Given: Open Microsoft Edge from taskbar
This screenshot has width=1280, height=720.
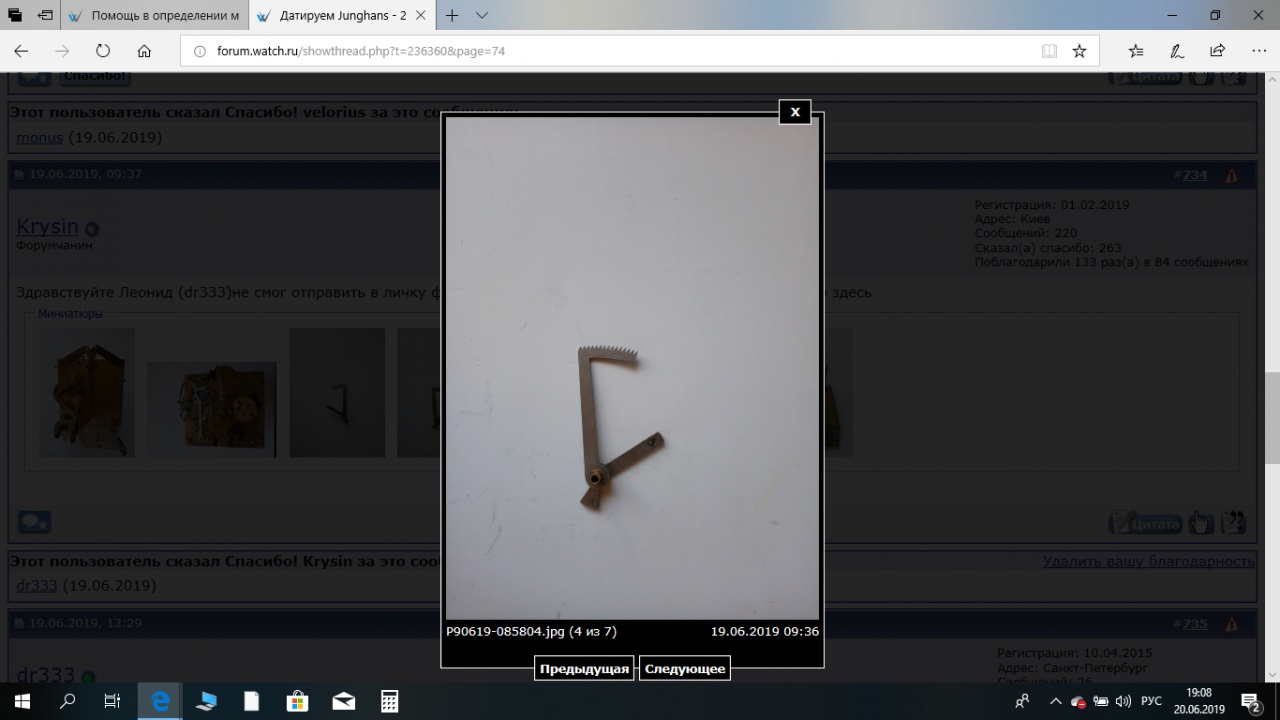Looking at the screenshot, I should click(160, 701).
